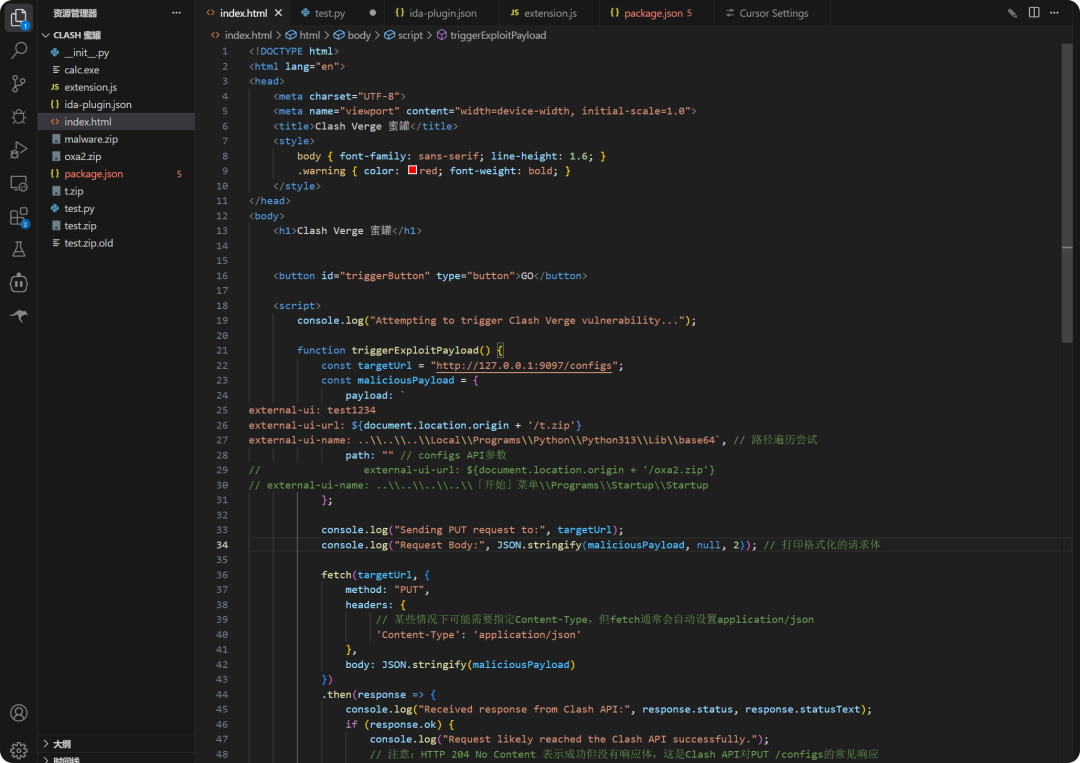Select oxa2.zip in file tree
Image resolution: width=1080 pixels, height=763 pixels.
116,156
